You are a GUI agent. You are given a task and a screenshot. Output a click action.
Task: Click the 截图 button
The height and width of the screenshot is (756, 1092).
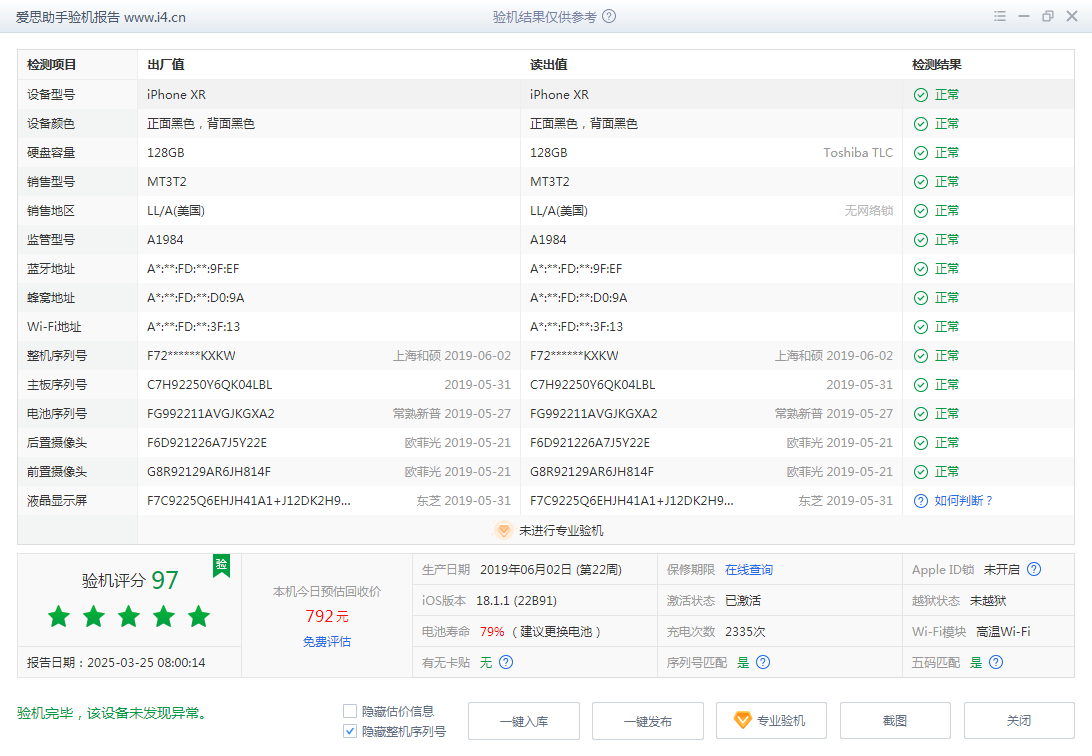click(x=895, y=721)
